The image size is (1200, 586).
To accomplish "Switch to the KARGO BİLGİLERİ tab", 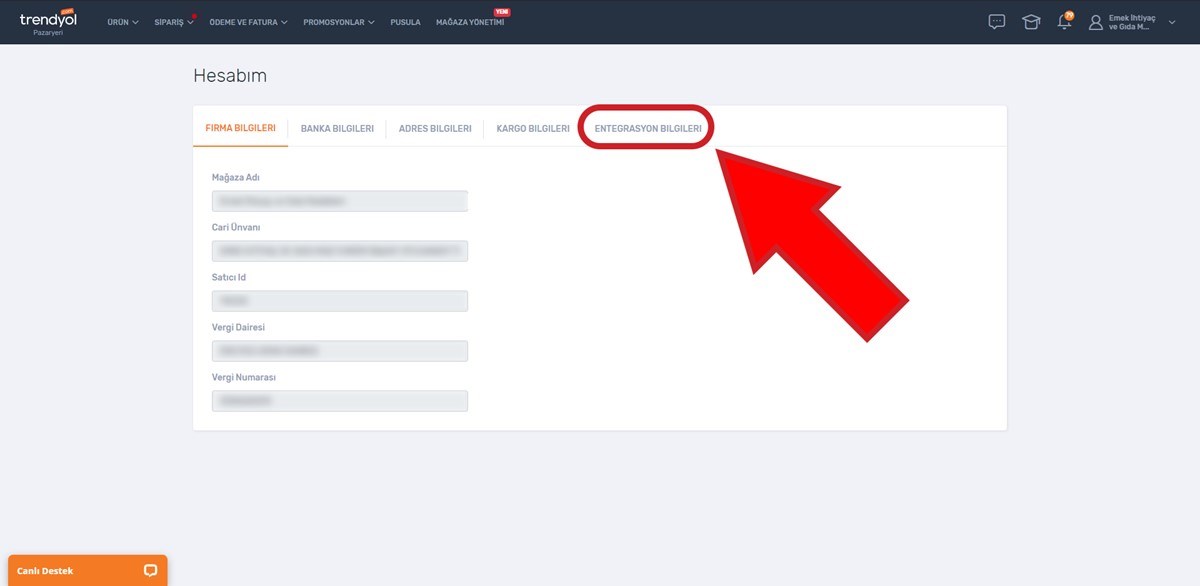I will (533, 128).
